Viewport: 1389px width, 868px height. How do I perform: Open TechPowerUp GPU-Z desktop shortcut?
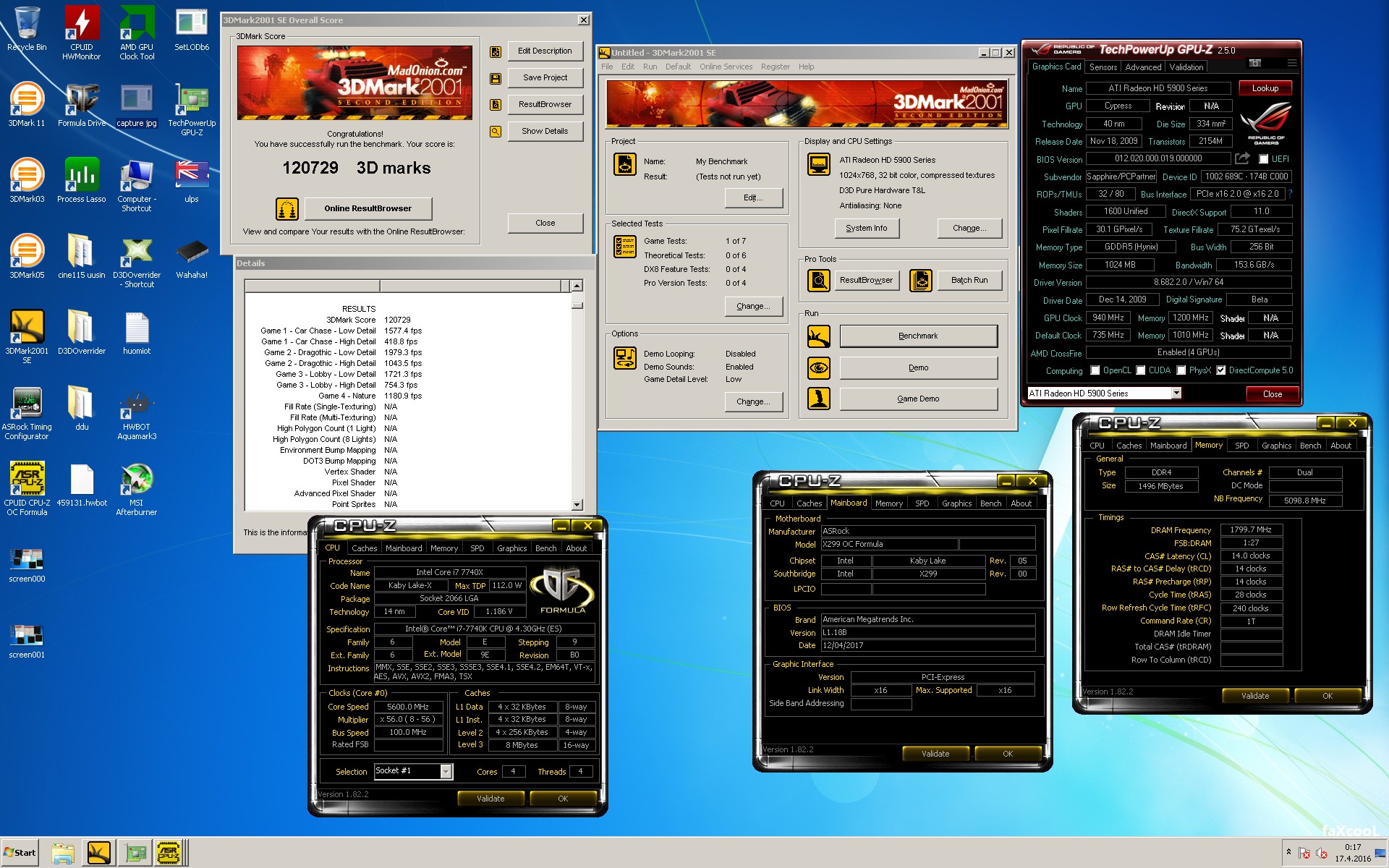[x=192, y=109]
